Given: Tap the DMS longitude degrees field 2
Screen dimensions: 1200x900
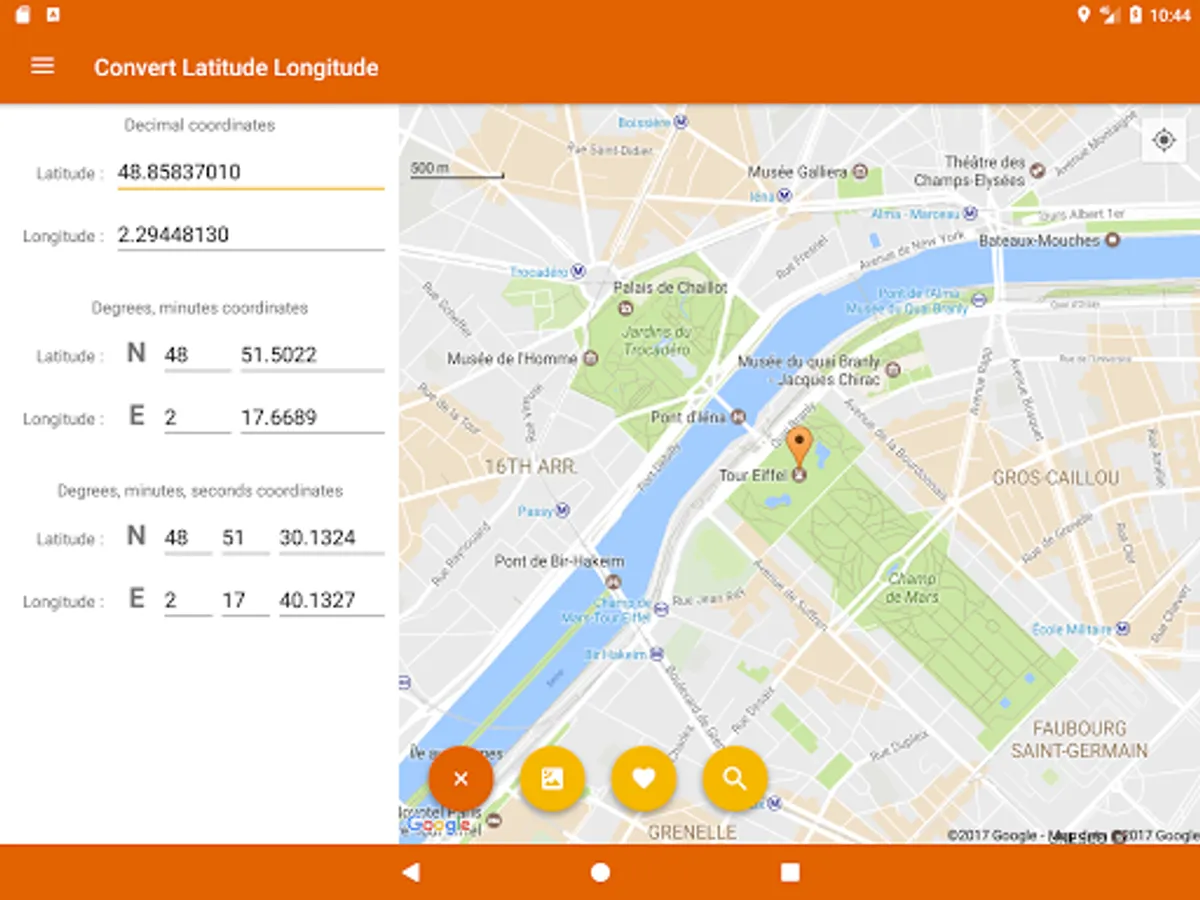Looking at the screenshot, I should pyautogui.click(x=188, y=600).
